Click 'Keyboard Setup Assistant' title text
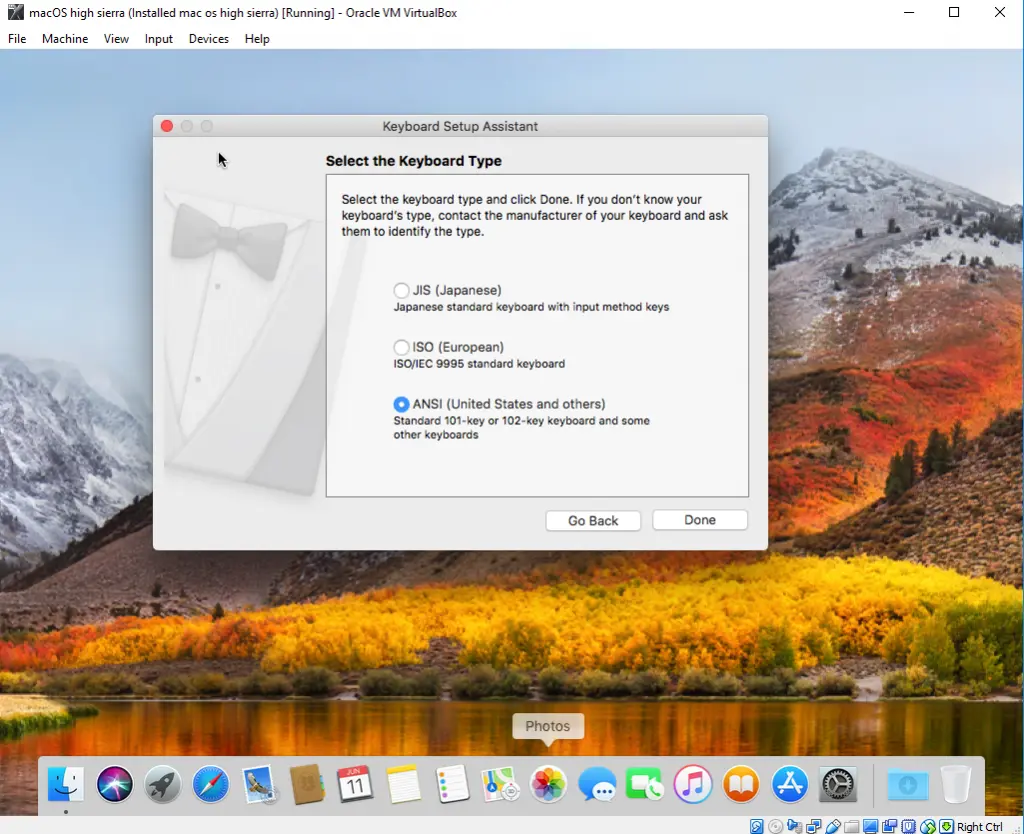Image resolution: width=1024 pixels, height=834 pixels. coord(460,126)
